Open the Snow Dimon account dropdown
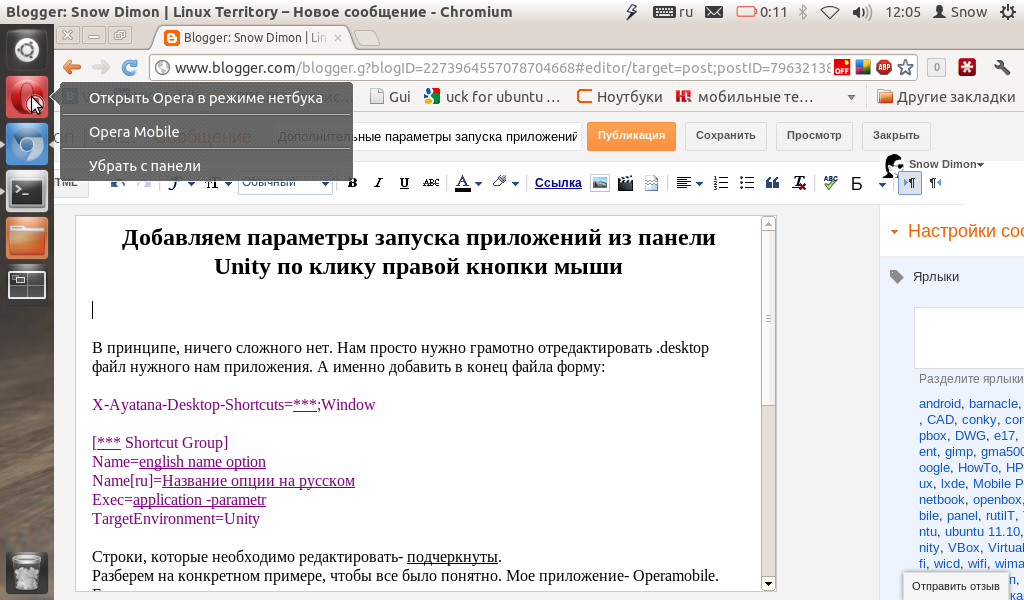 [946, 165]
